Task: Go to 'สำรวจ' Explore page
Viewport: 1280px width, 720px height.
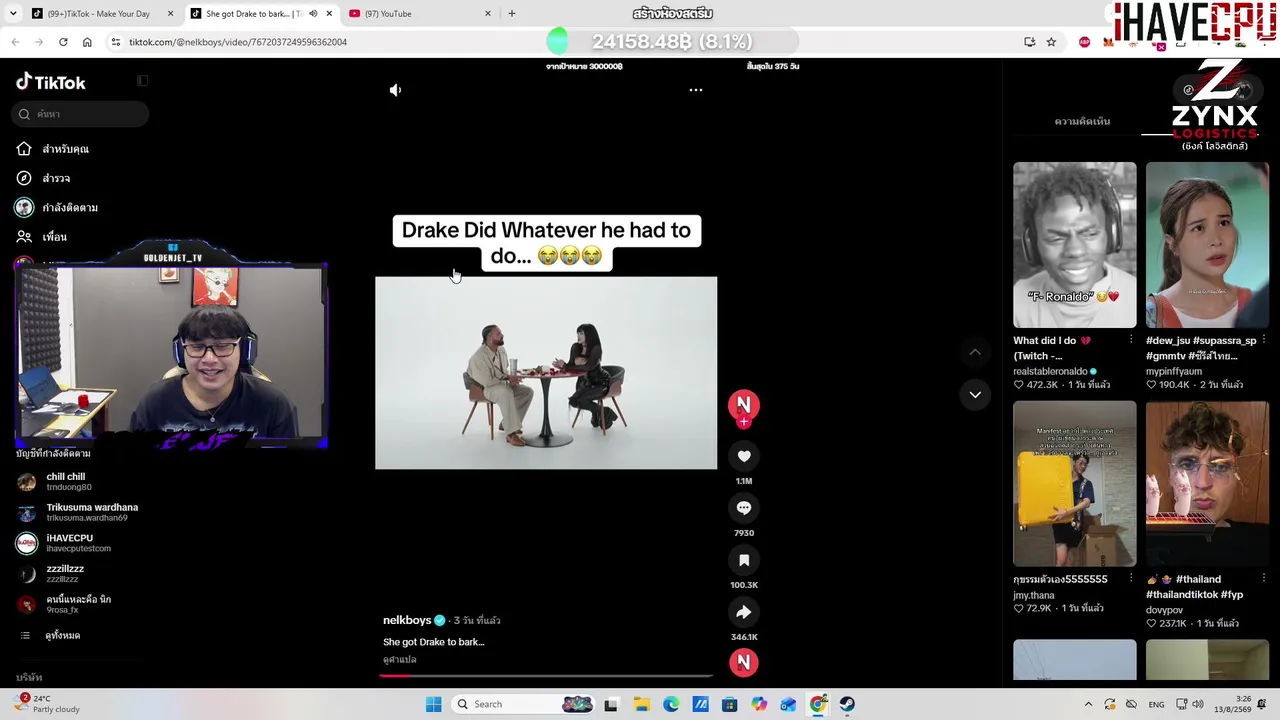Action: [56, 178]
